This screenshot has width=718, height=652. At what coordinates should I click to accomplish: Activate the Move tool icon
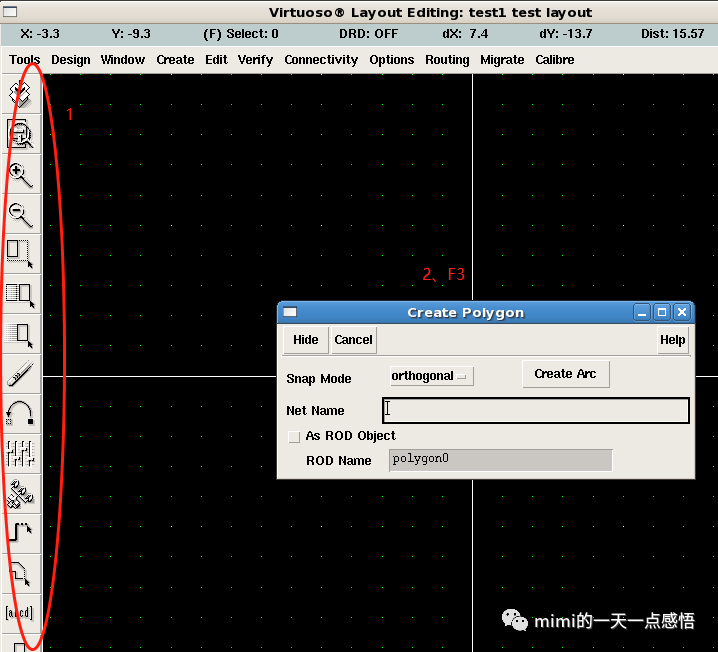click(20, 334)
